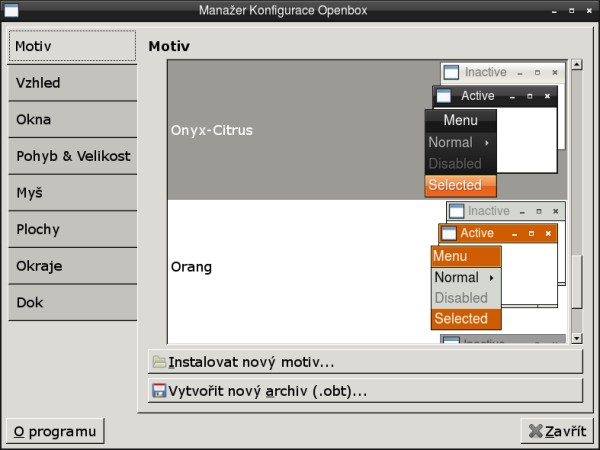Click the X icon on Zavřít button
Screen dimensions: 600x450
tap(535, 432)
